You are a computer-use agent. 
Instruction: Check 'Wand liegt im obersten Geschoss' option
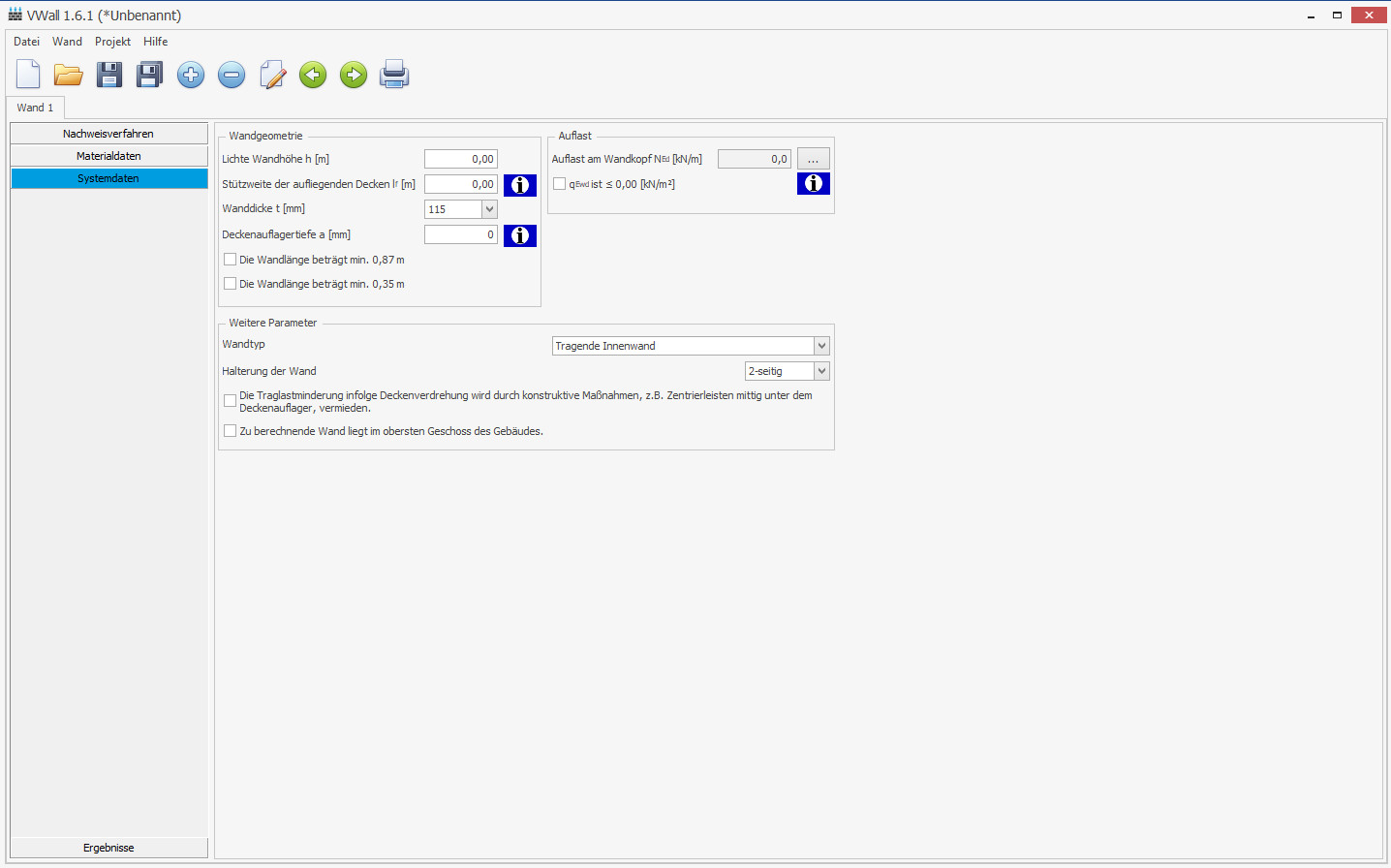230,431
